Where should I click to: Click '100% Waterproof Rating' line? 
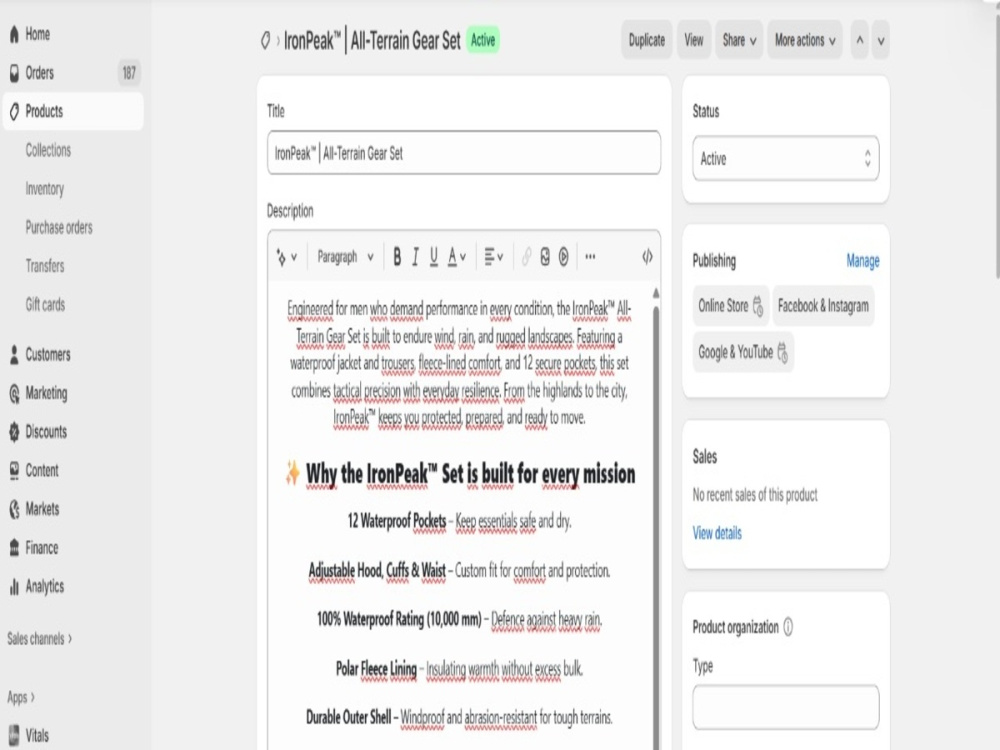pos(459,620)
